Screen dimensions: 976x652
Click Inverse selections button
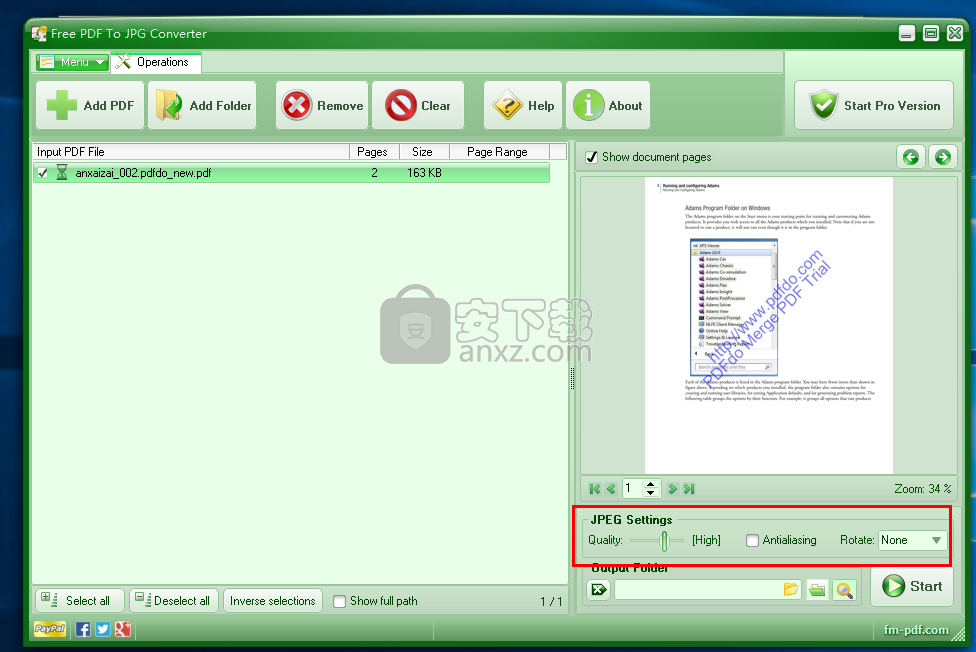point(273,601)
